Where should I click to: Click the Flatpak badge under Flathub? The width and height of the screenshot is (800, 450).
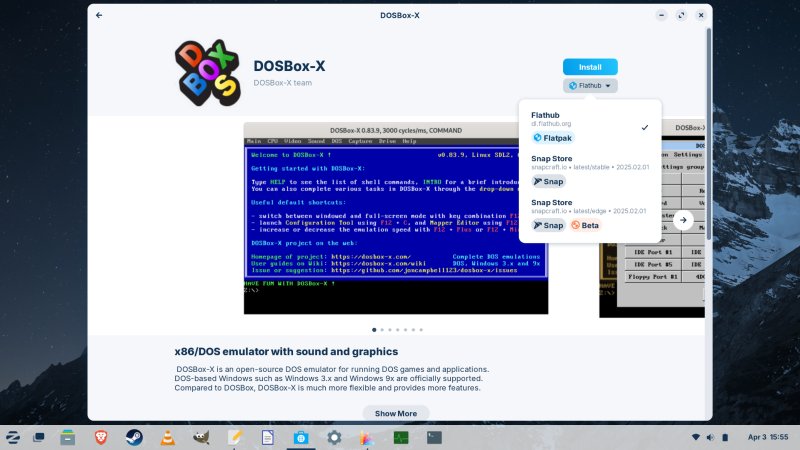pos(553,138)
